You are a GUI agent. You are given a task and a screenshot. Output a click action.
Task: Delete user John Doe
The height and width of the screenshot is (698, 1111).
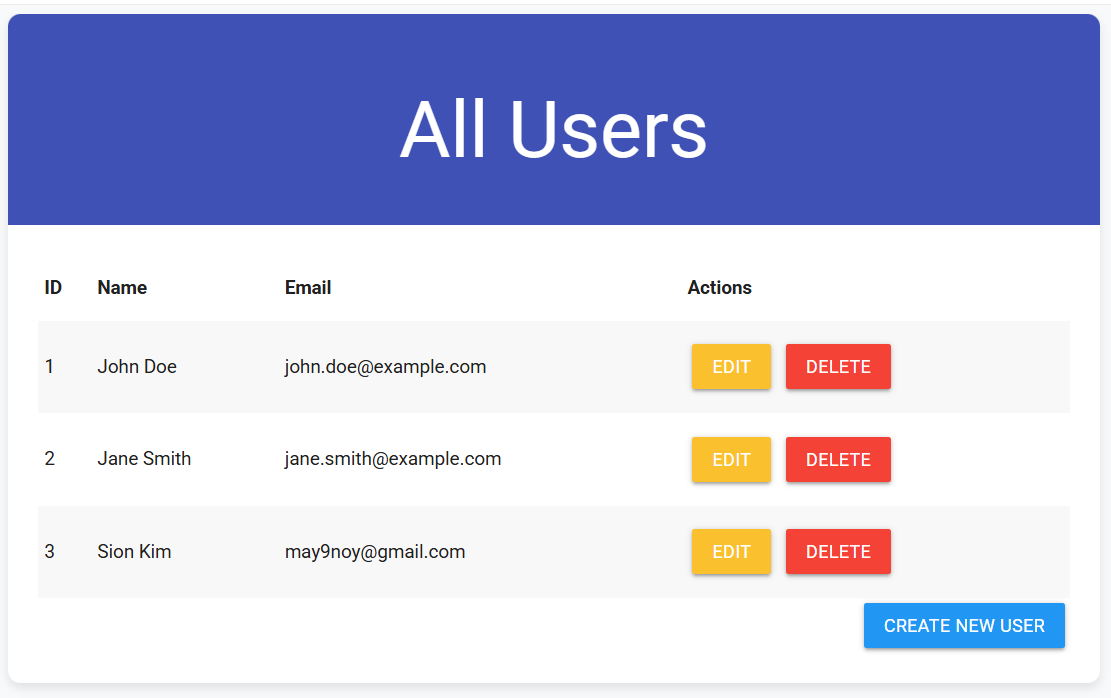(x=838, y=366)
